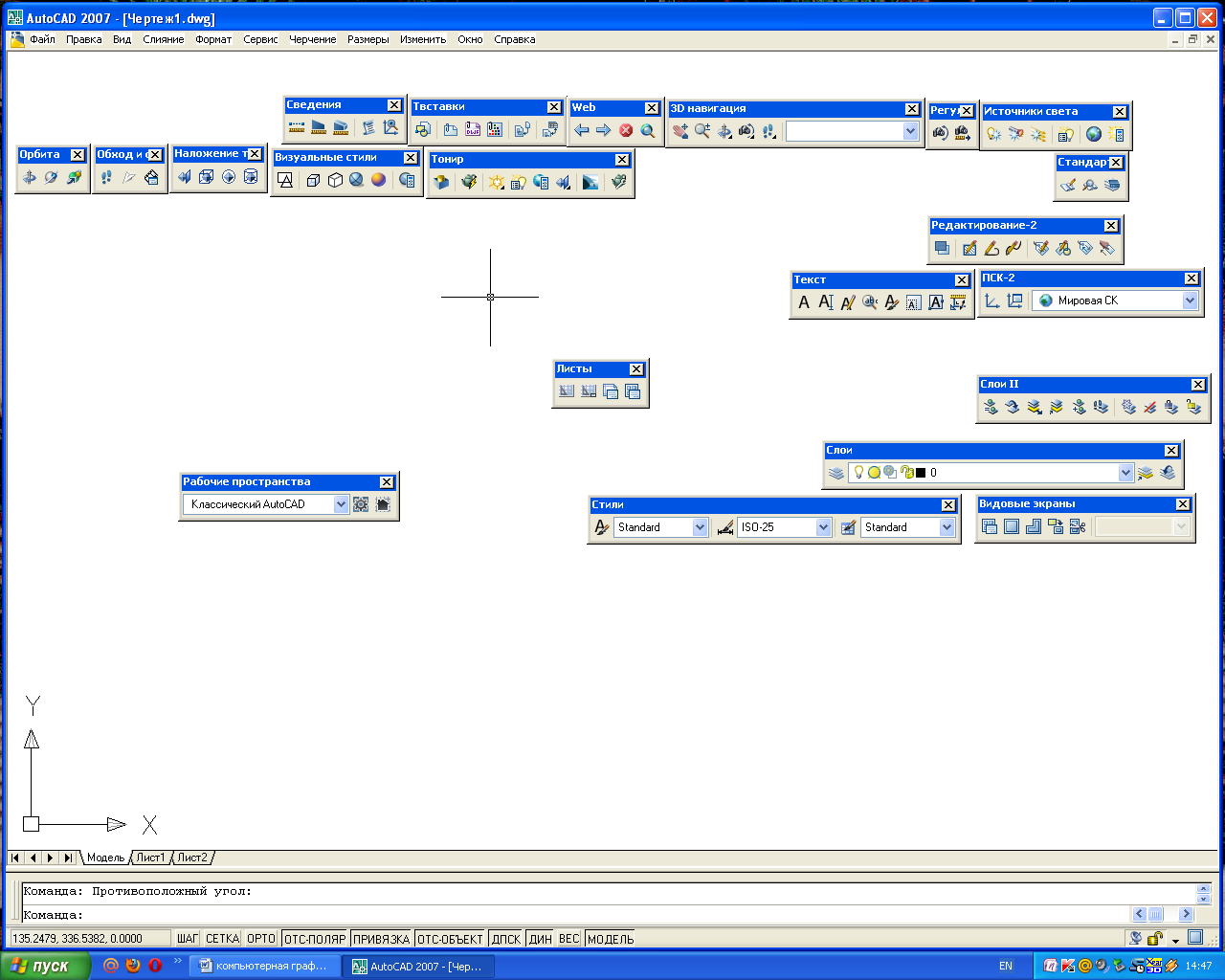1225x980 pixels.
Task: Switch to the Лист1 layout tab
Action: pyautogui.click(x=150, y=857)
